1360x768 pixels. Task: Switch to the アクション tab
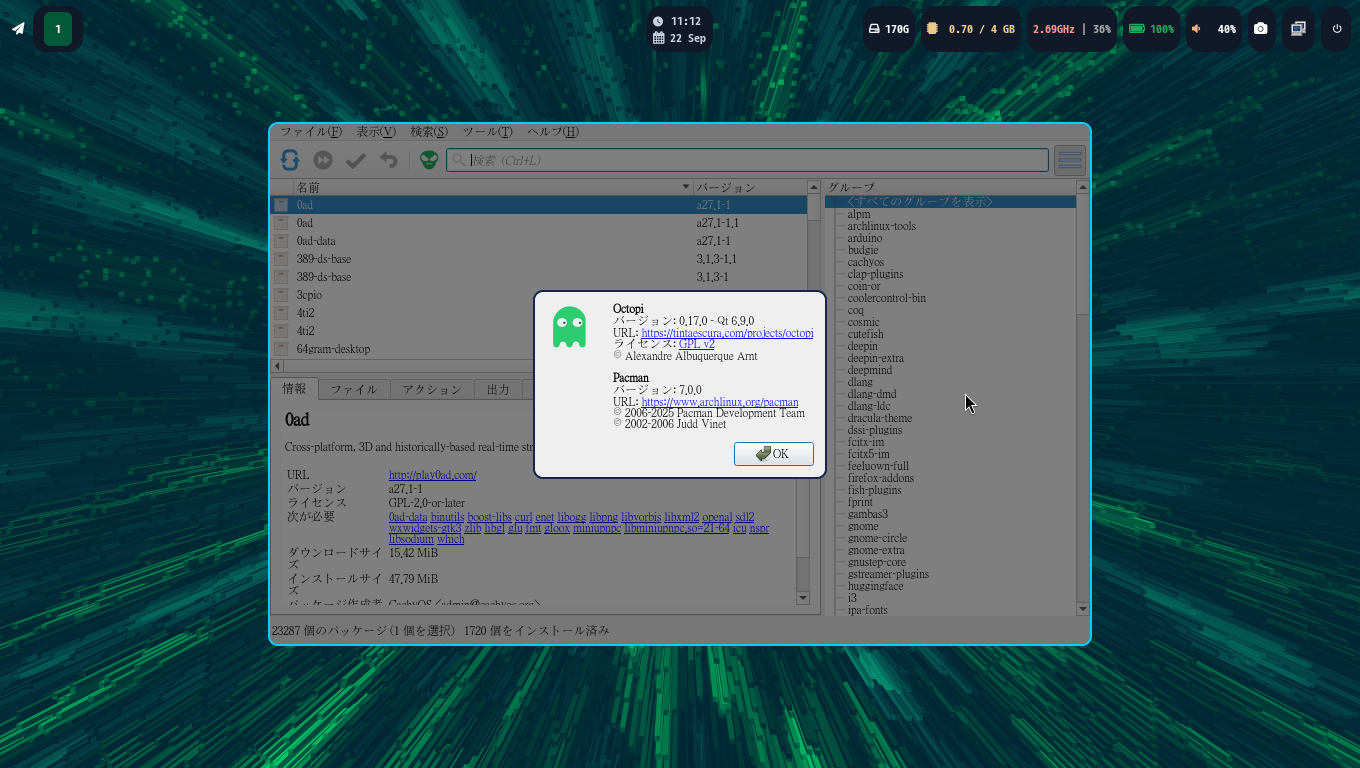pyautogui.click(x=432, y=390)
